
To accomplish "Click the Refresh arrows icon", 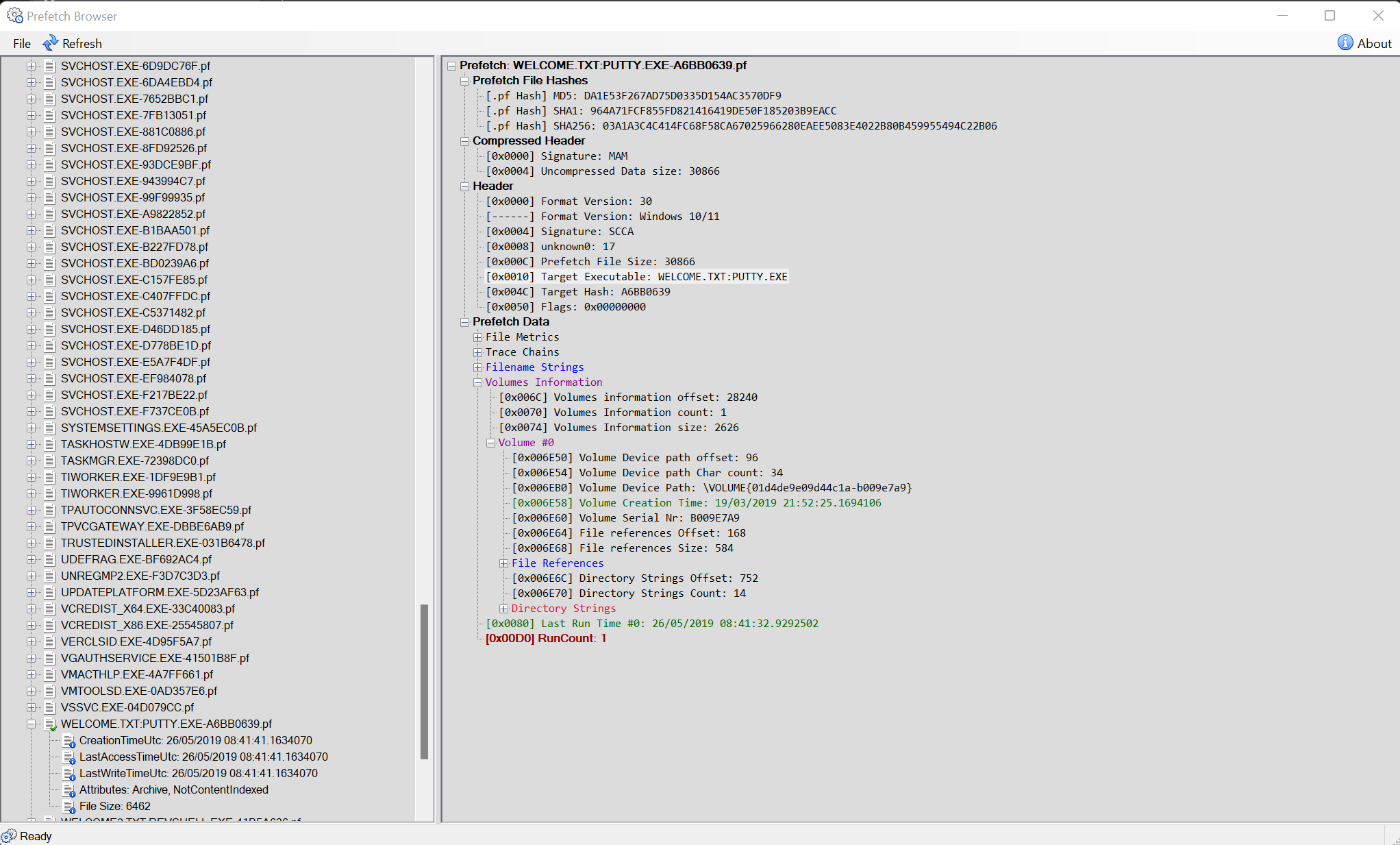I will coord(50,43).
